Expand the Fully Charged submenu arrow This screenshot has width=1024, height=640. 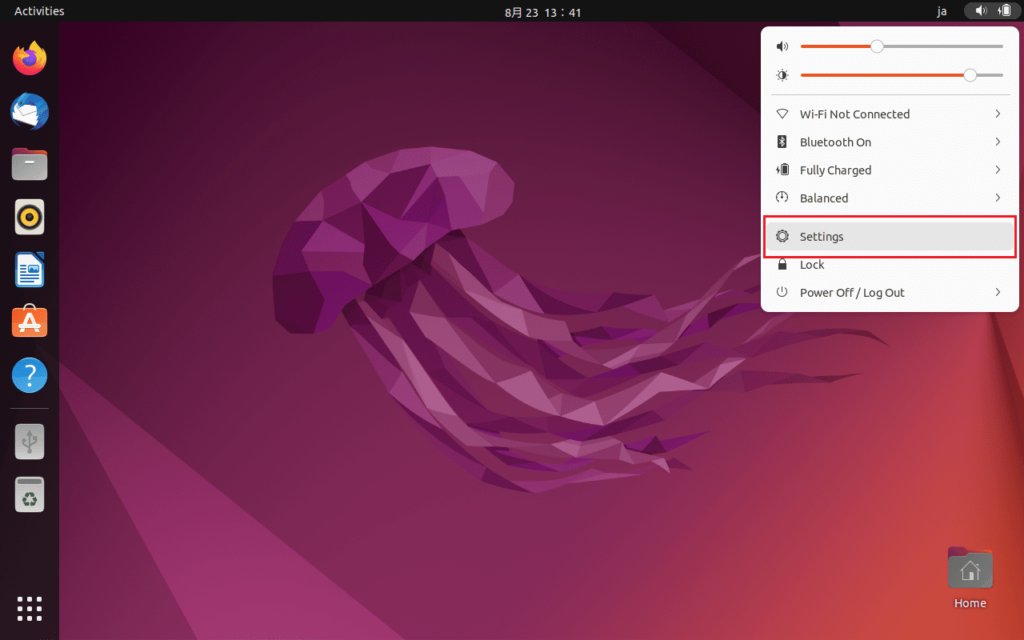[998, 170]
